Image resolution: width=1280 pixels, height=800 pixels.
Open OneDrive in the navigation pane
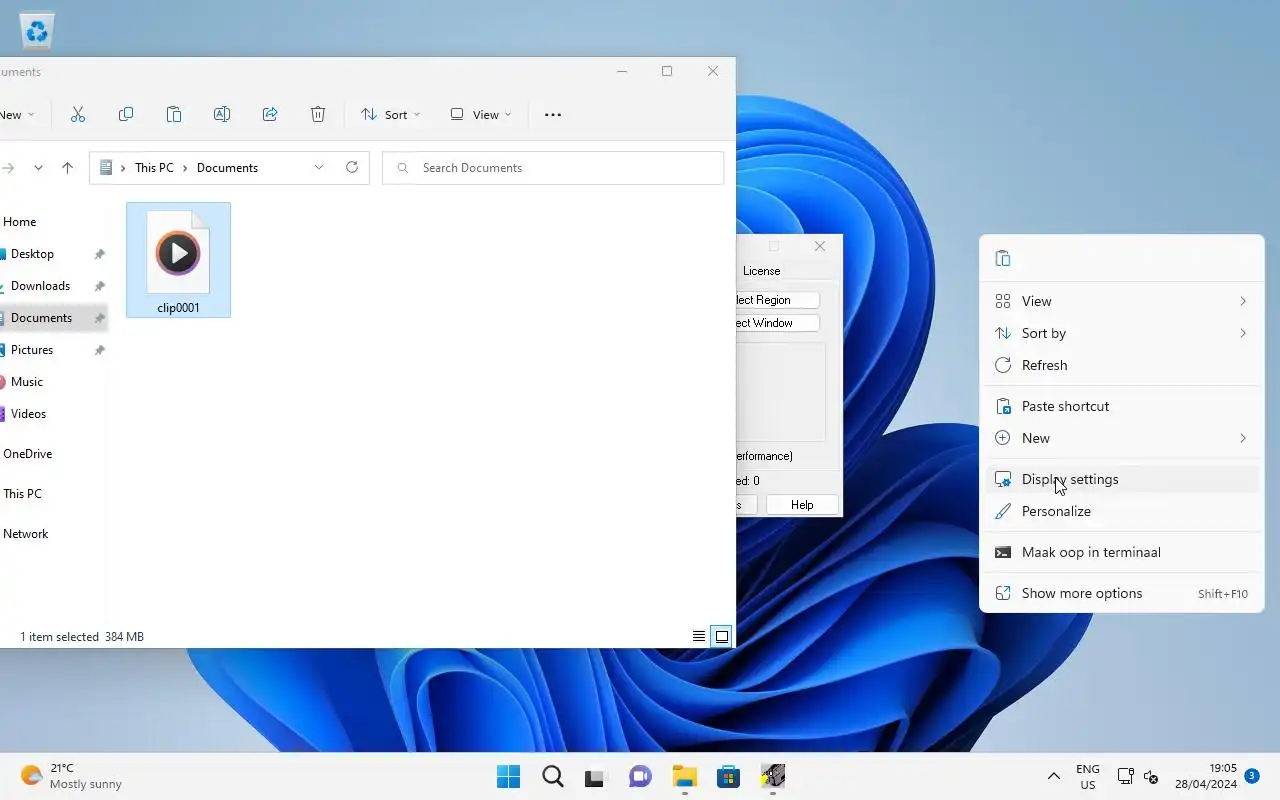27,454
